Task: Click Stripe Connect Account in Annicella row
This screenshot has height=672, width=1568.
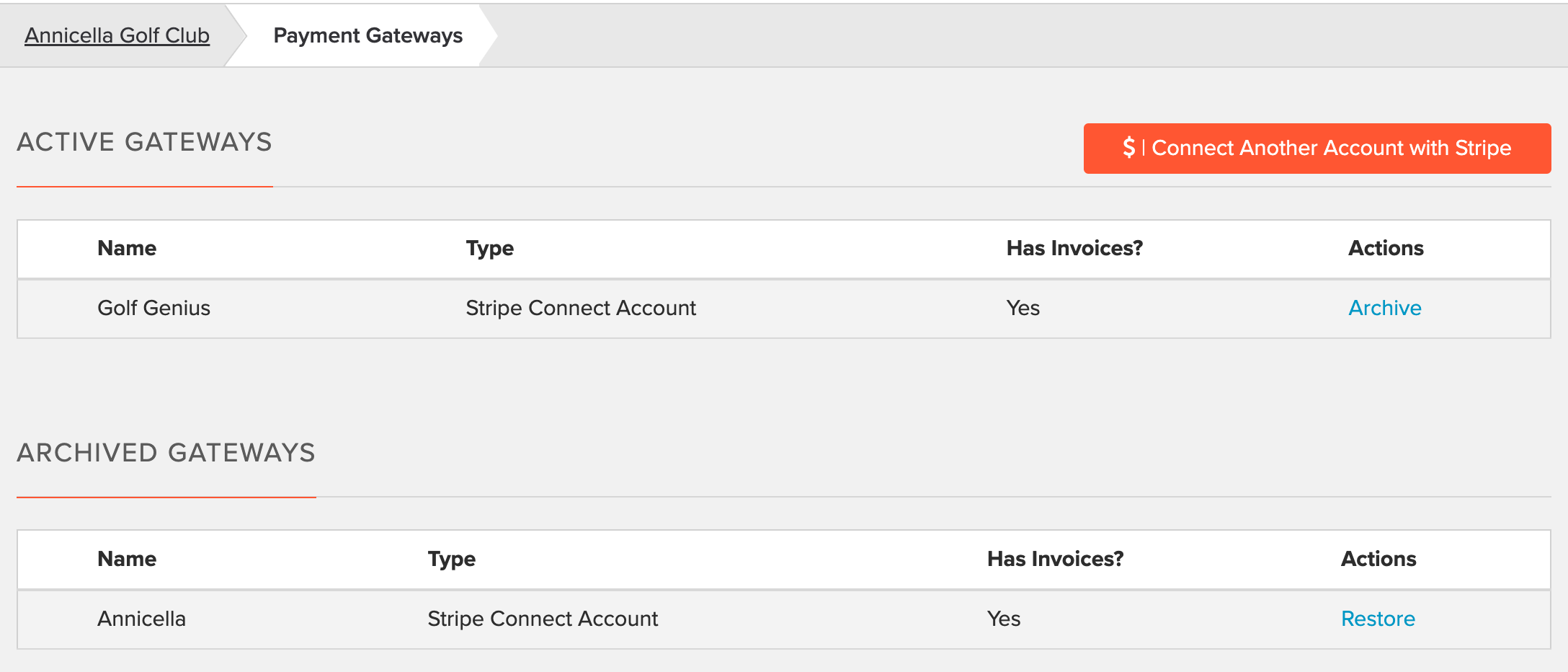Action: point(543,619)
